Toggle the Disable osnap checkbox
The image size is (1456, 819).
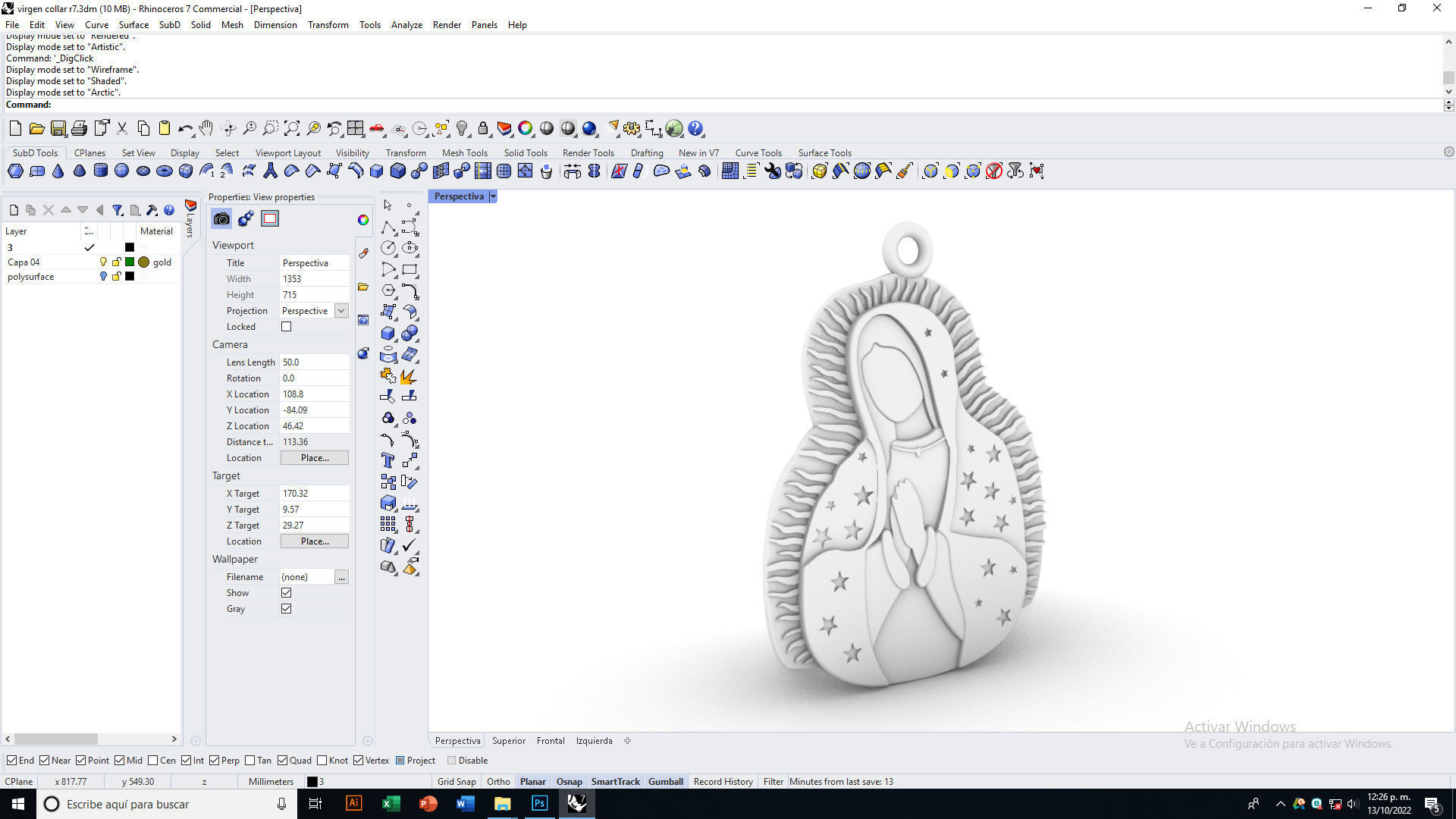tap(452, 761)
